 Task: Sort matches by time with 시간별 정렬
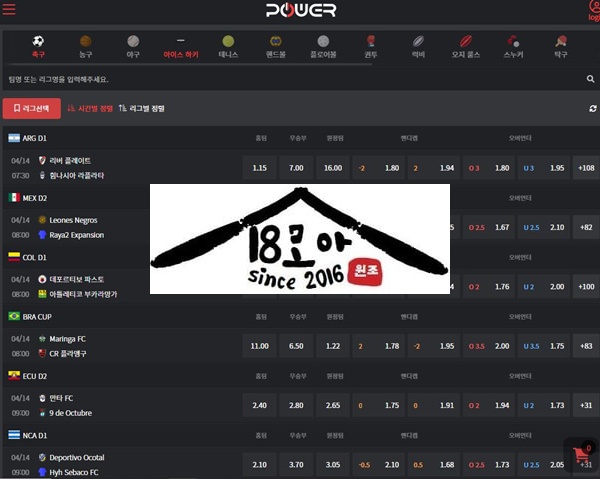click(x=90, y=108)
